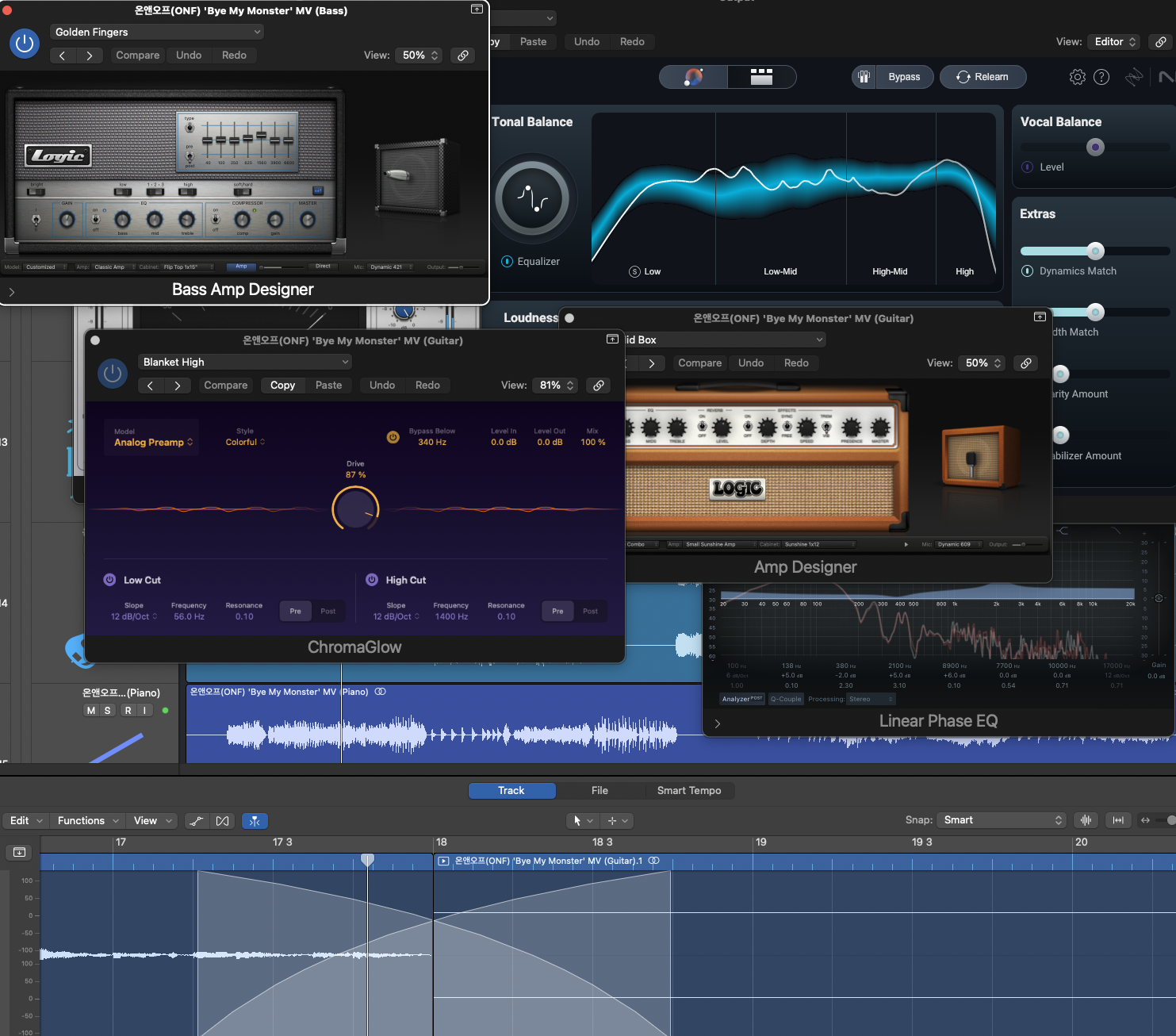Image resolution: width=1176 pixels, height=1036 pixels.
Task: Open Ozone settings gear icon
Action: (x=1077, y=77)
